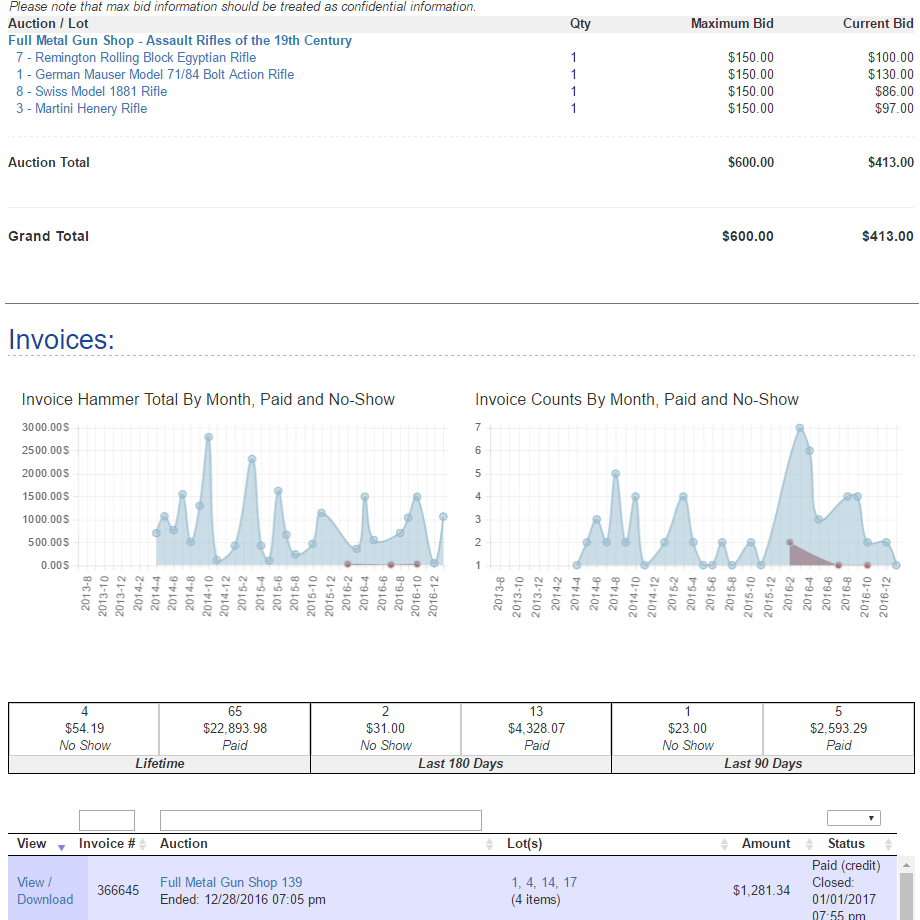Open lot 1 German Mauser Model 71/84 rifle
This screenshot has height=920, width=920.
click(155, 75)
